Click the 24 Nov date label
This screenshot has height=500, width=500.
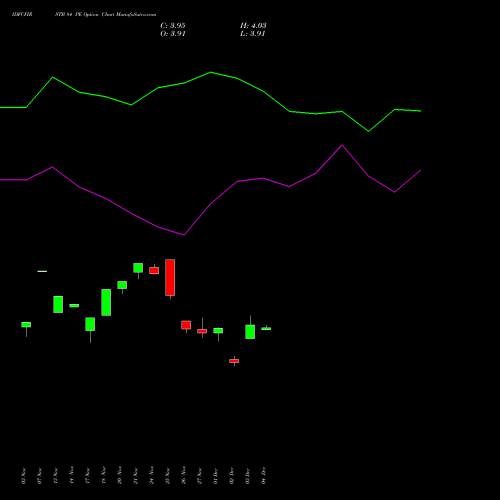(152, 476)
